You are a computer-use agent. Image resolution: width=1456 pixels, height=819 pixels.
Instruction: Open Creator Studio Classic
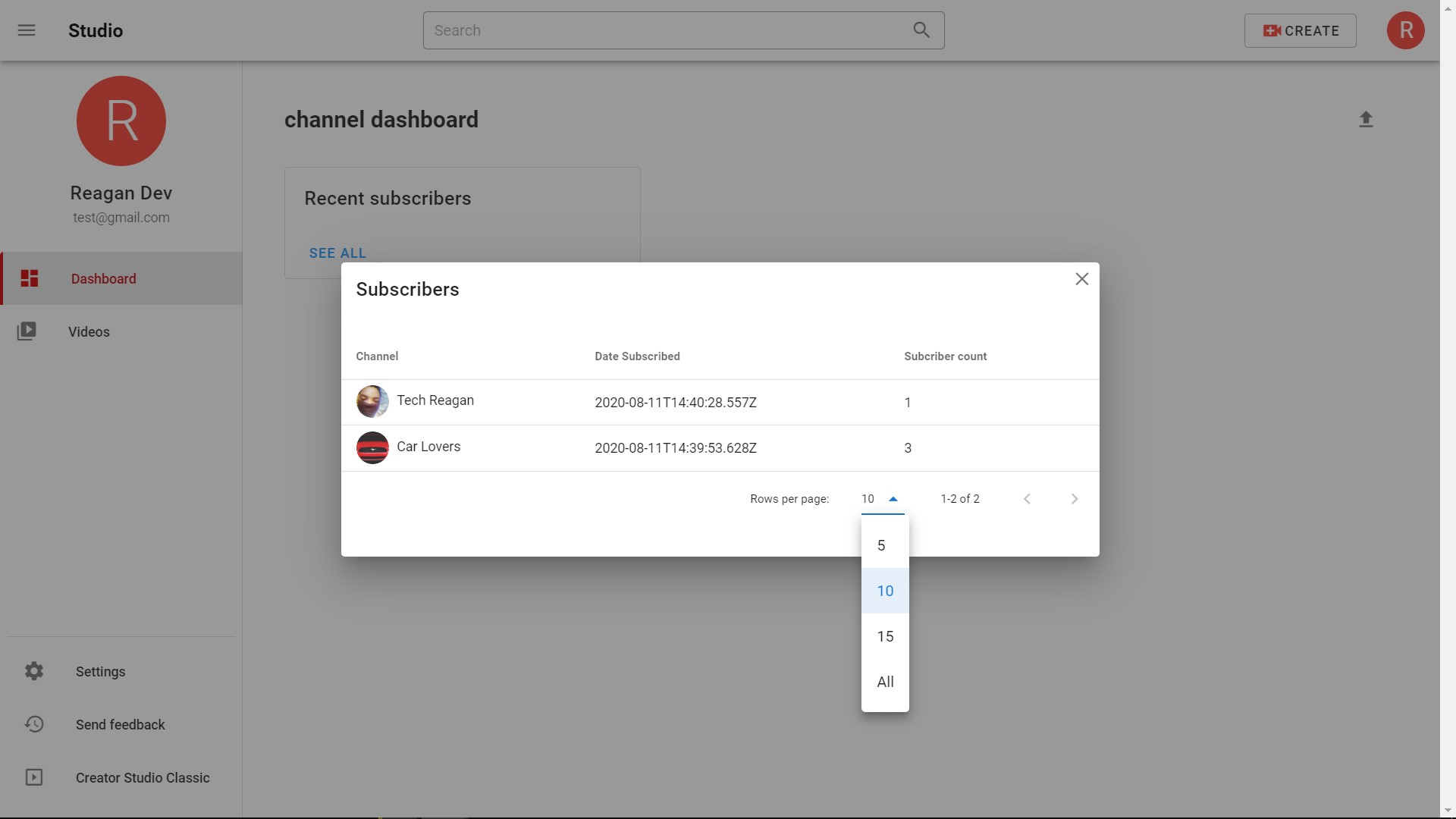142,778
